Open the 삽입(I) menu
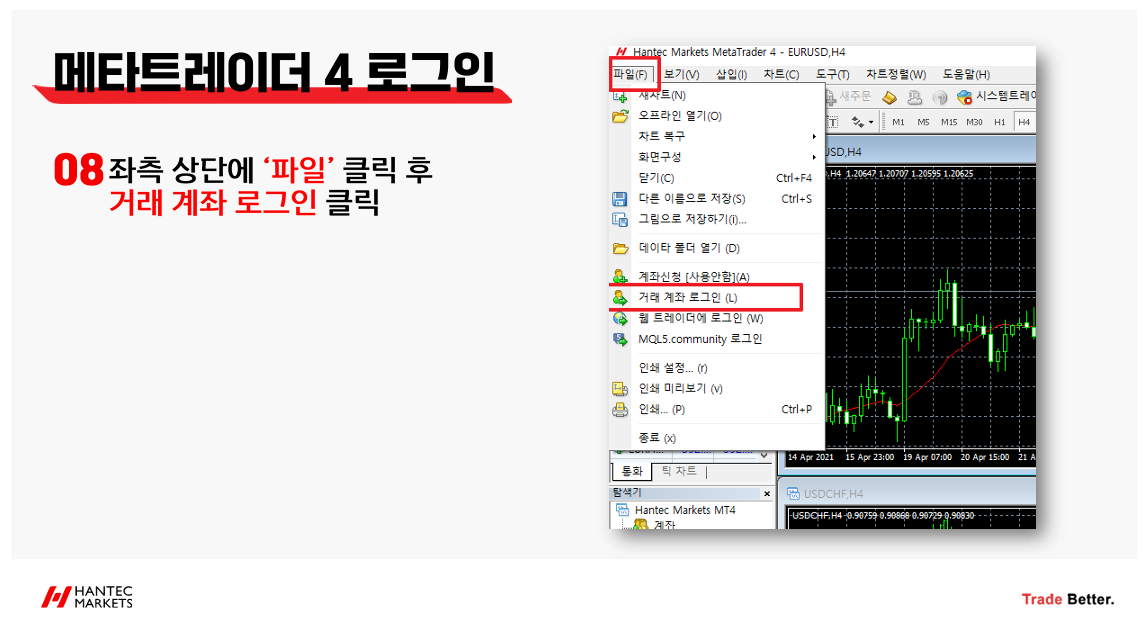 pyautogui.click(x=731, y=75)
